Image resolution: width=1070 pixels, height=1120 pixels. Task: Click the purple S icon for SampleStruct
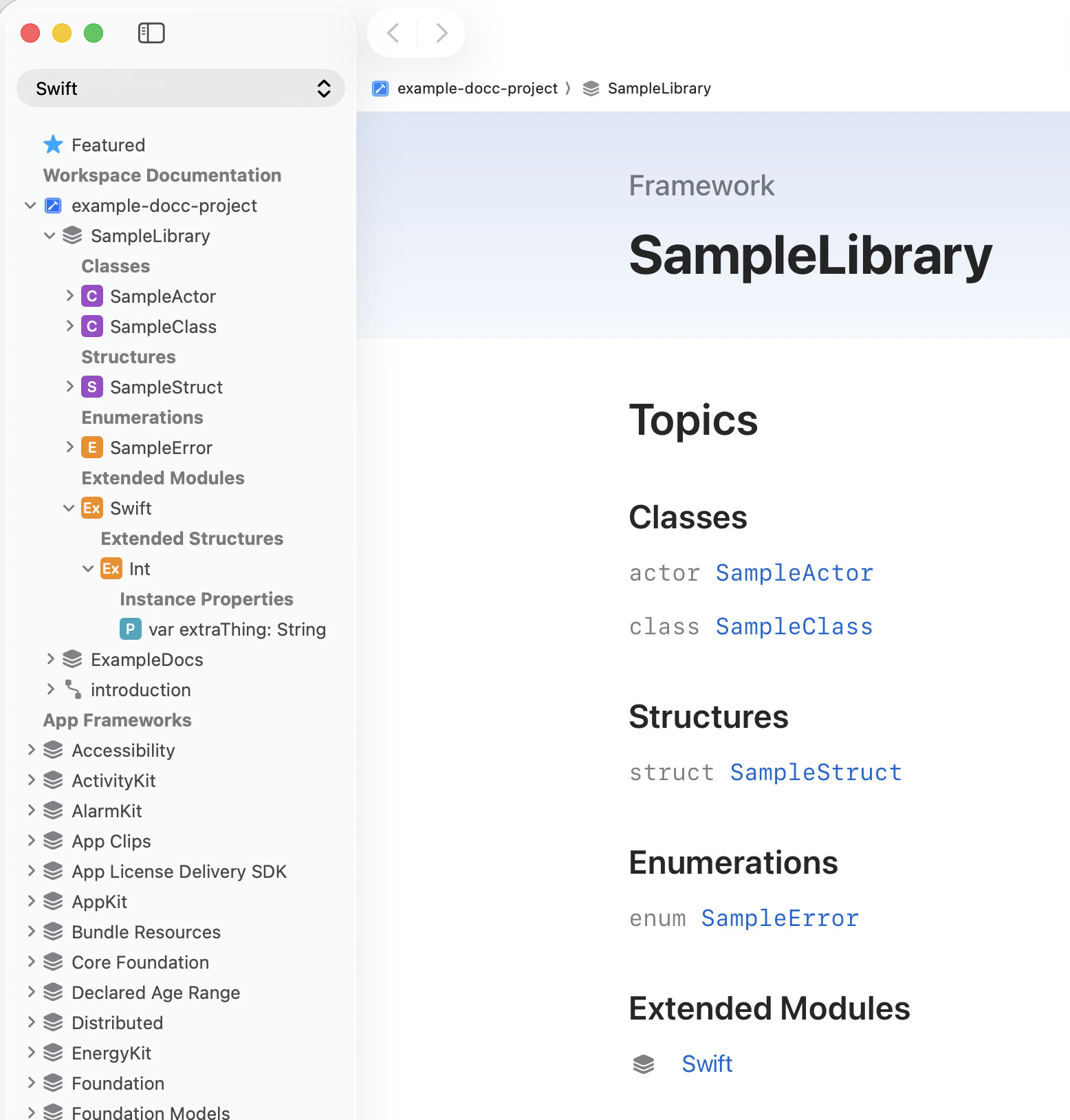[x=91, y=387]
